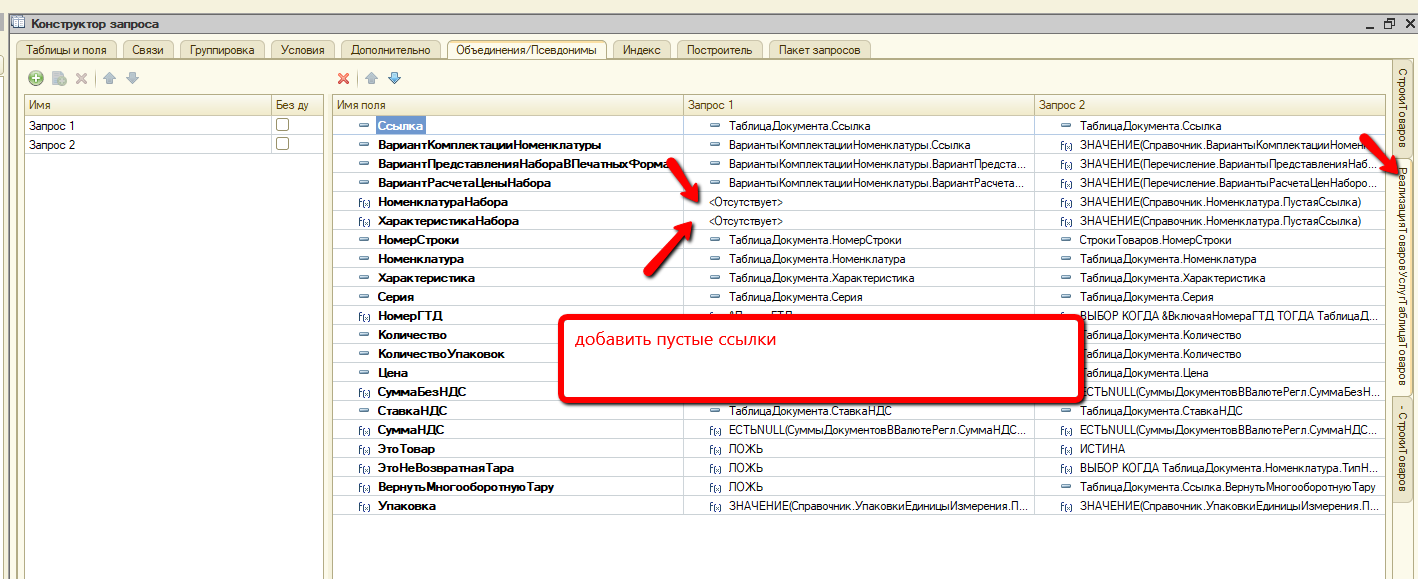This screenshot has height=579, width=1418.
Task: Select the Серия field name
Action: click(x=396, y=297)
